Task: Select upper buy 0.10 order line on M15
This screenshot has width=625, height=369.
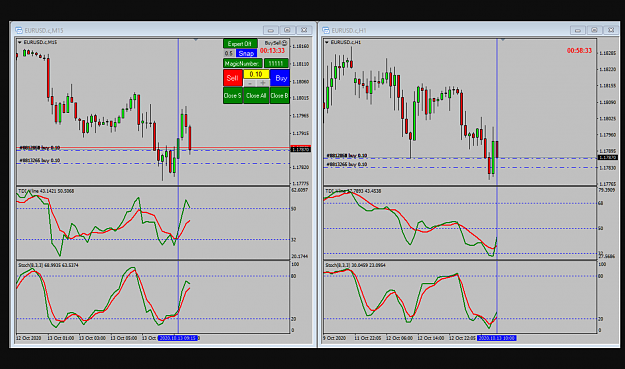Action: 40,148
